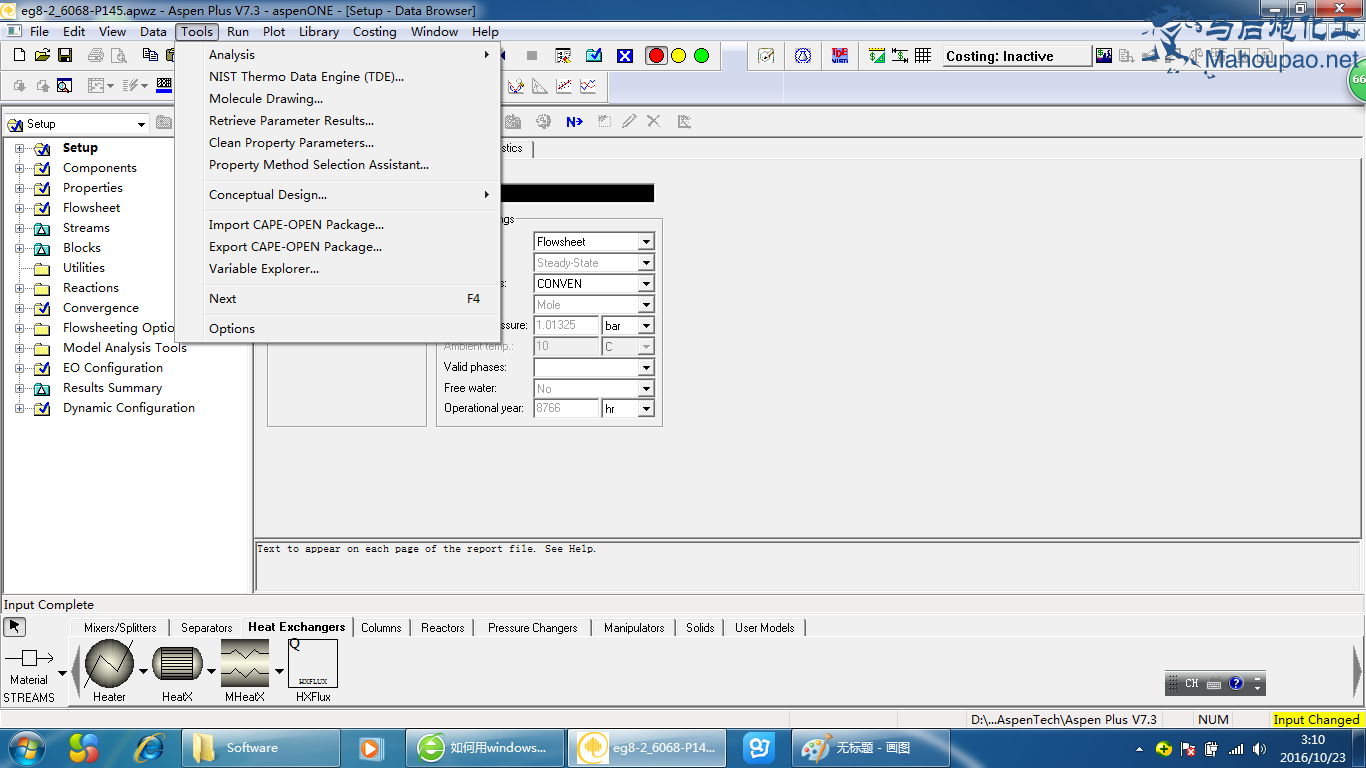Click the Operational year value field
The image size is (1366, 768).
[x=566, y=409]
